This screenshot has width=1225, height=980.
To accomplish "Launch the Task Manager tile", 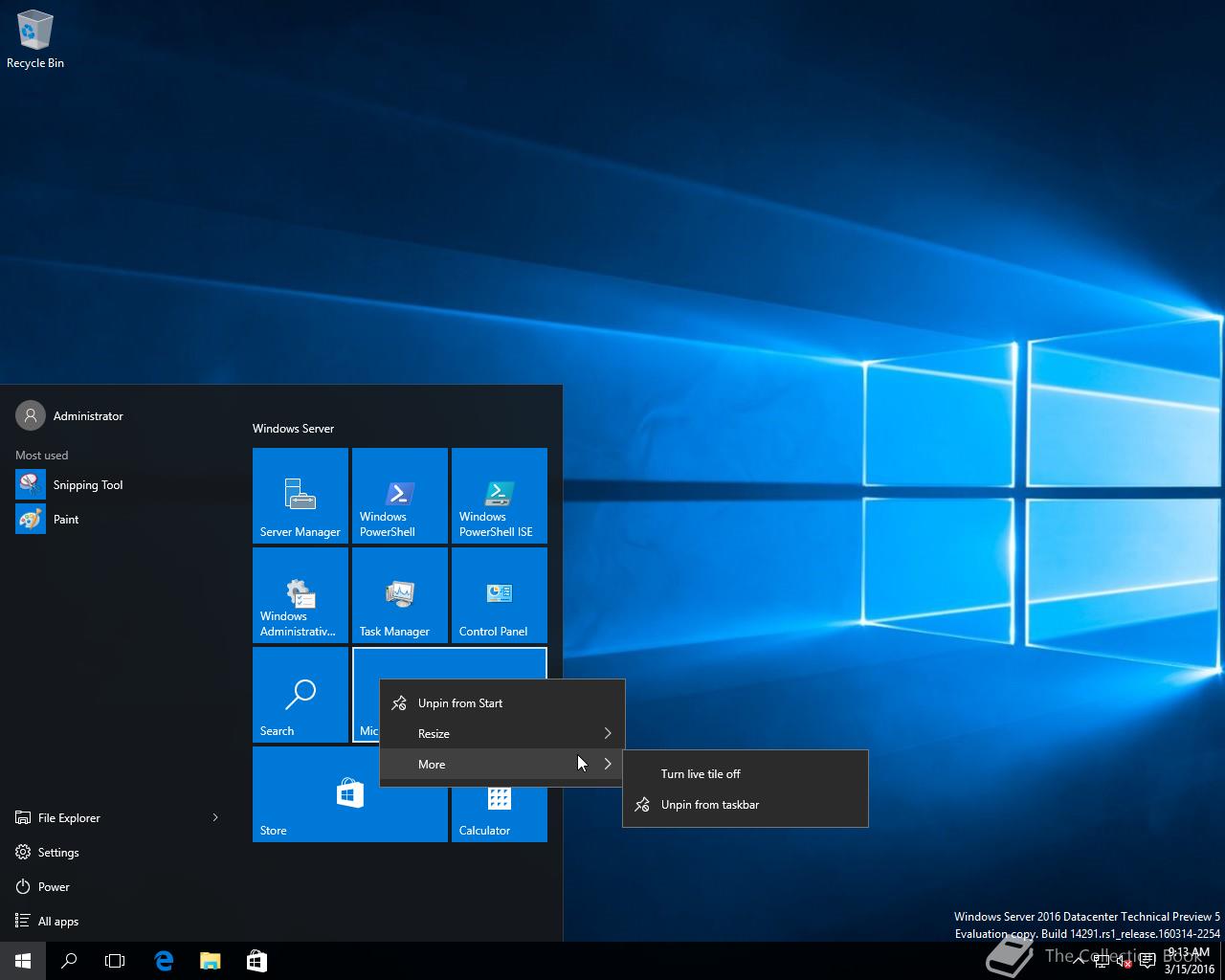I will point(400,595).
